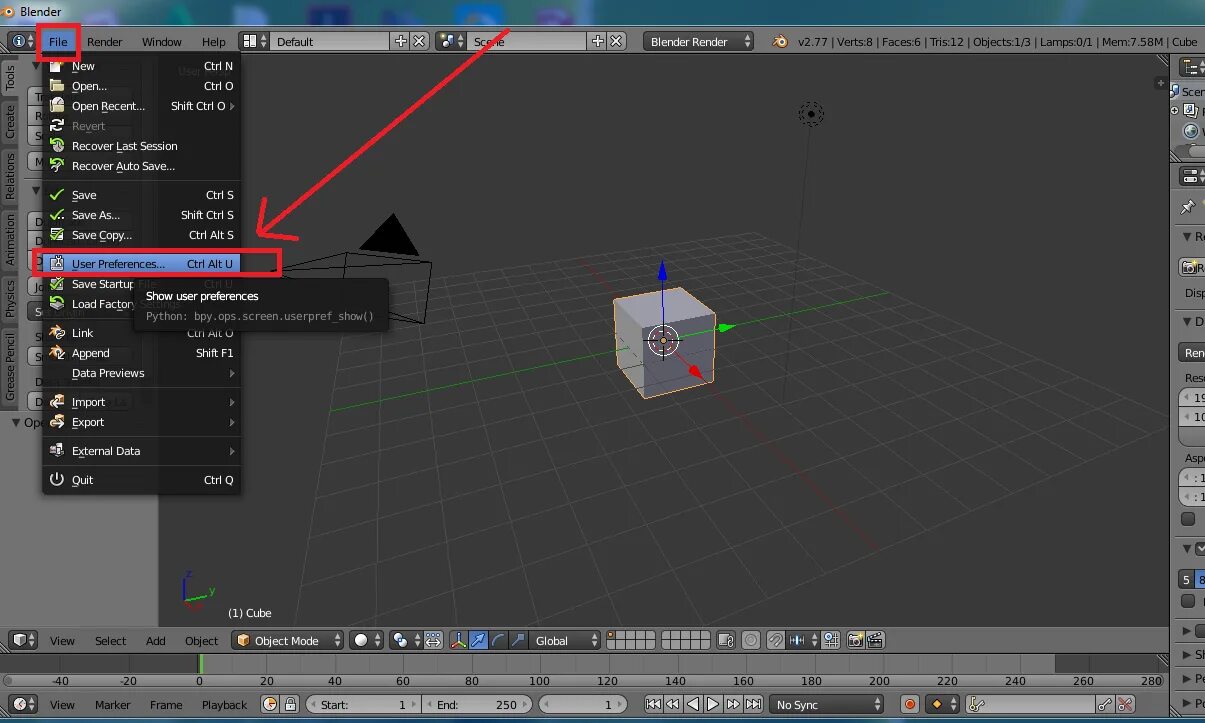Image resolution: width=1205 pixels, height=723 pixels.
Task: Click OpenGL render animation clapper icon
Action: click(x=875, y=640)
